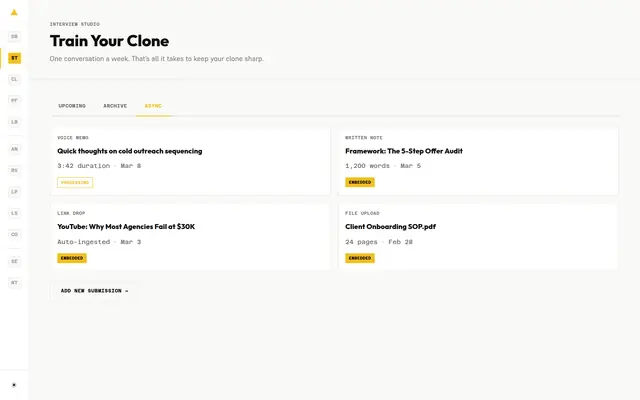The width and height of the screenshot is (640, 400).
Task: Click the 'One conversation a week' subtitle
Action: 157,59
